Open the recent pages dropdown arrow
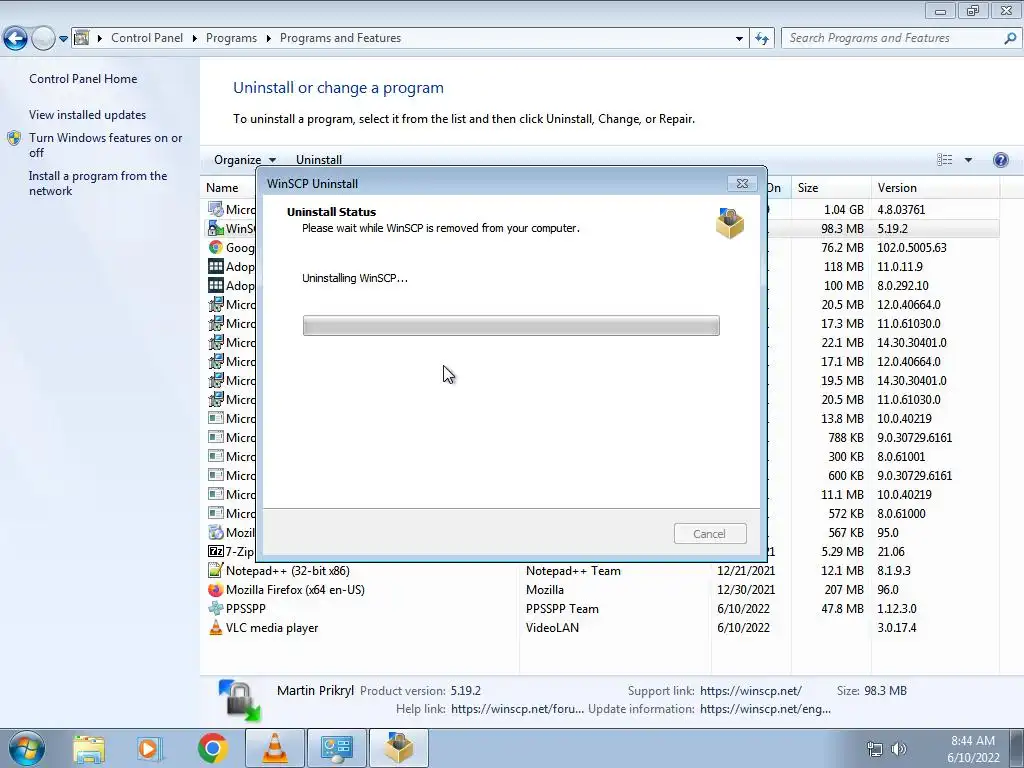Viewport: 1024px width, 768px height. (x=63, y=39)
